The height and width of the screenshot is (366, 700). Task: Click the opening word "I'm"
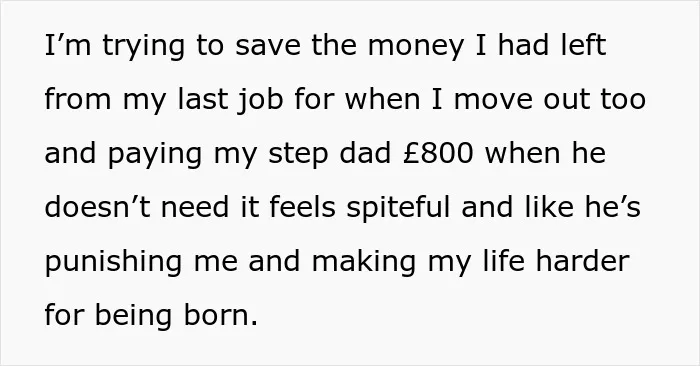(68, 45)
